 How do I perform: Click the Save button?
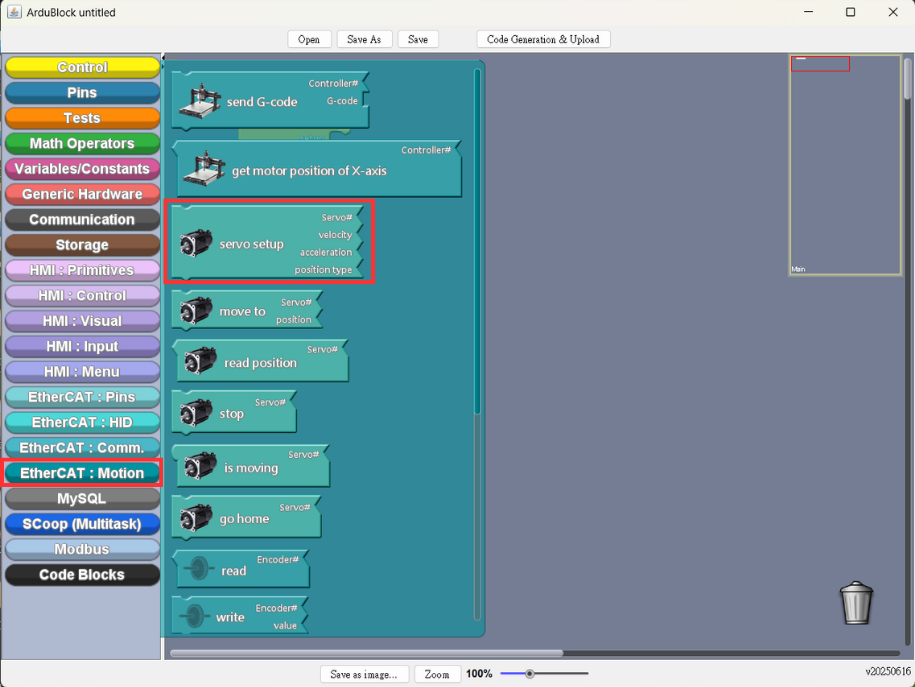click(x=418, y=39)
